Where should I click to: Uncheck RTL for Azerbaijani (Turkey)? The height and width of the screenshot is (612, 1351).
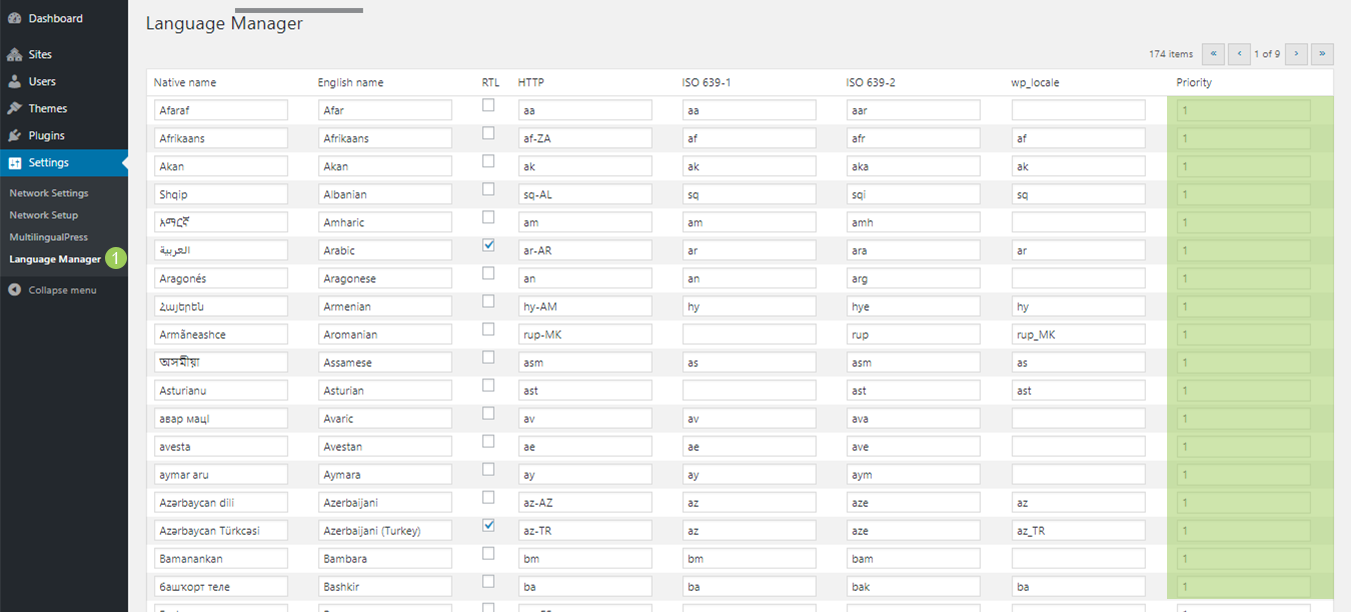(488, 524)
